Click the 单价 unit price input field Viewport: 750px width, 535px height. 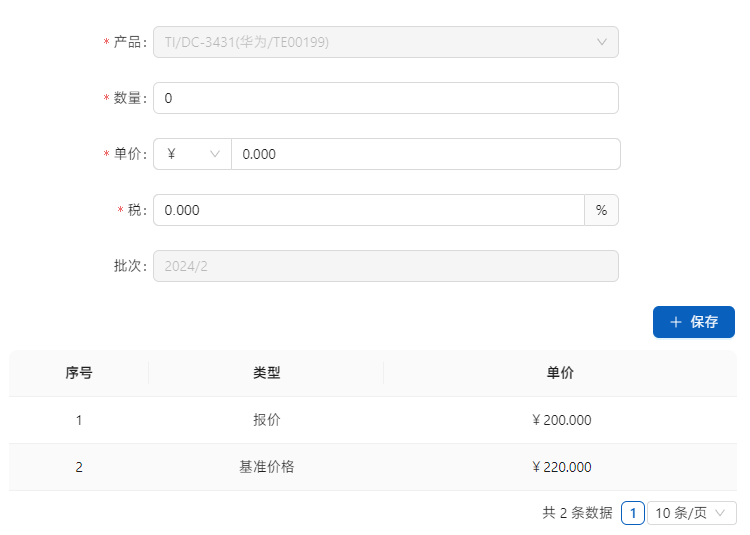click(x=425, y=154)
